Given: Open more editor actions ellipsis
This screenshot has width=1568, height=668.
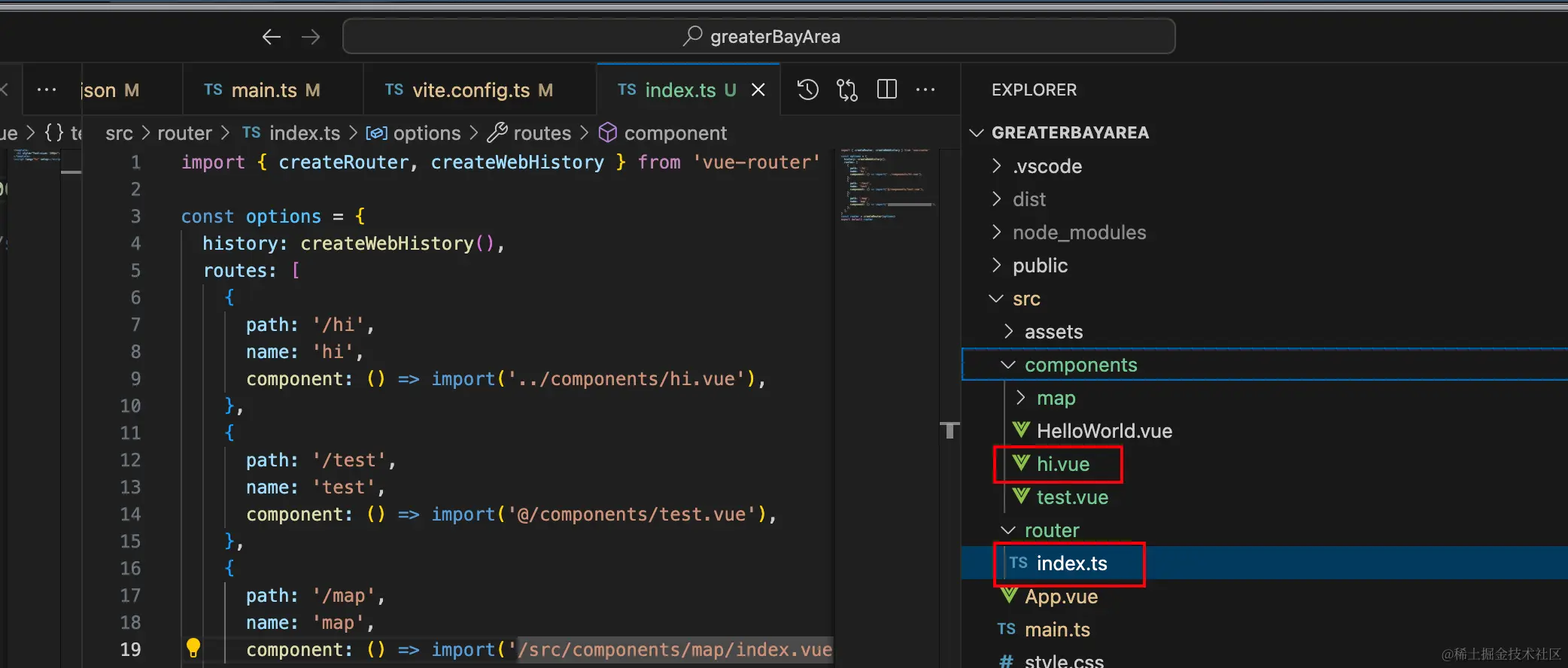Looking at the screenshot, I should 925,90.
